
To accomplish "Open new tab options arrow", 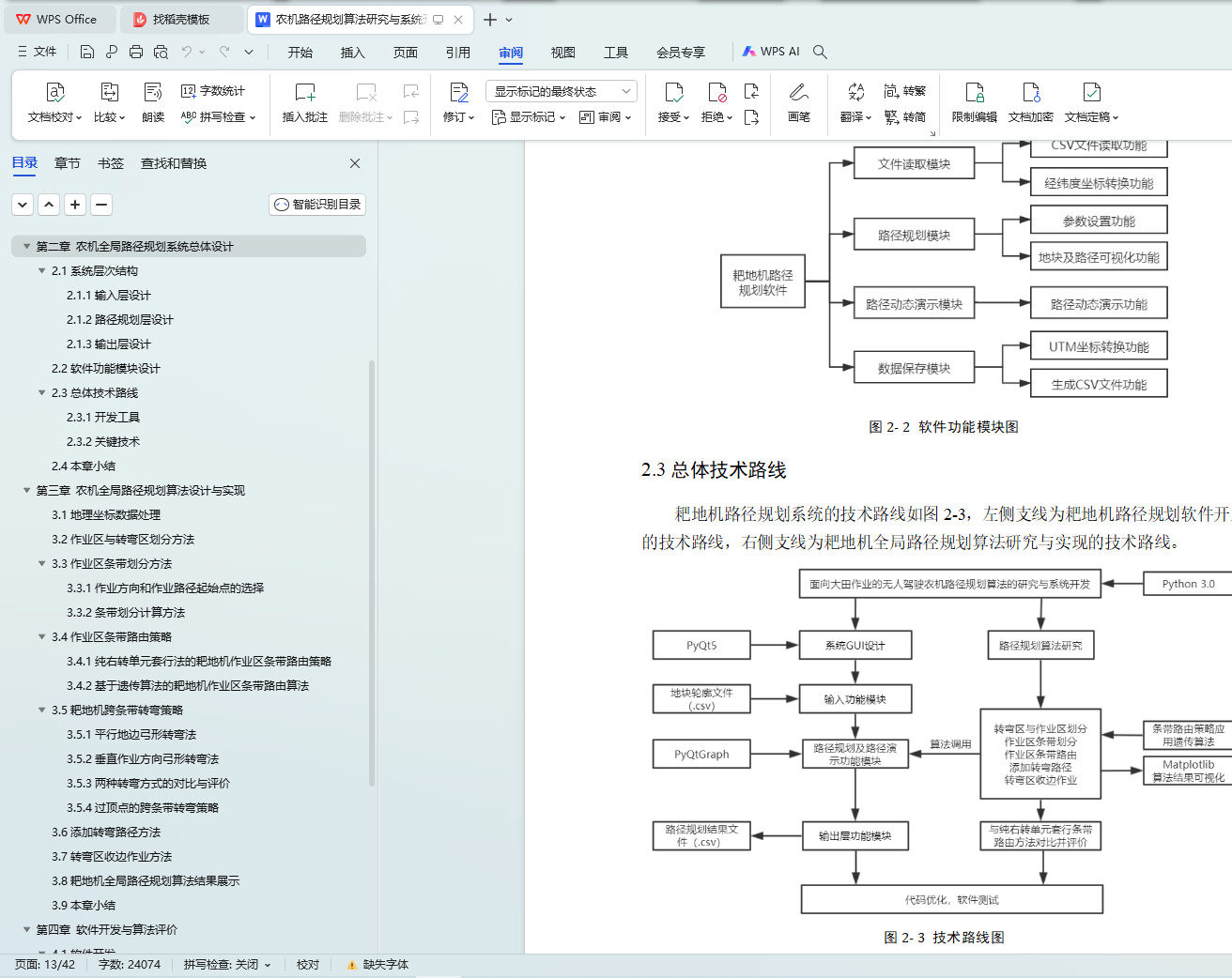I will point(509,20).
